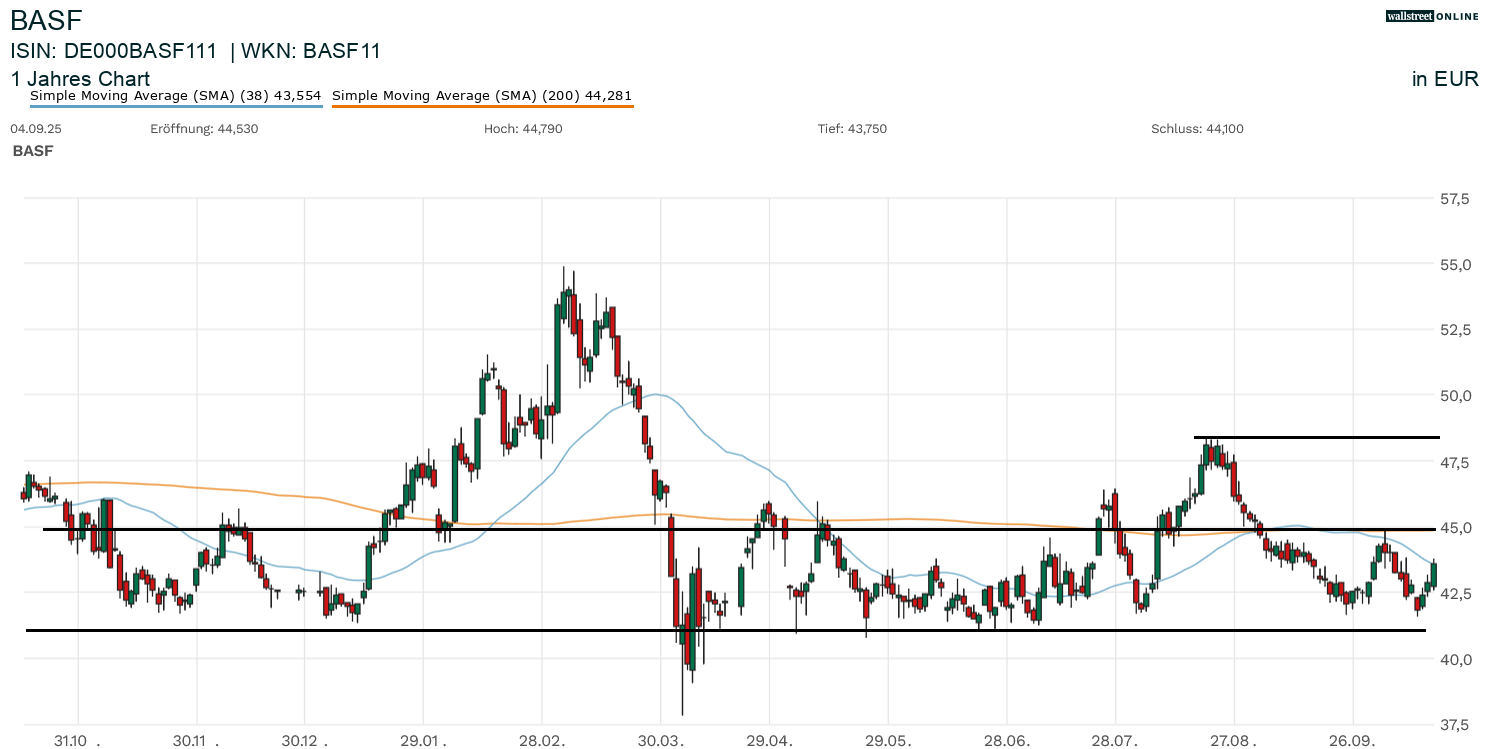This screenshot has width=1490, height=749.
Task: Click the 30.03. date on time axis
Action: coord(661,741)
